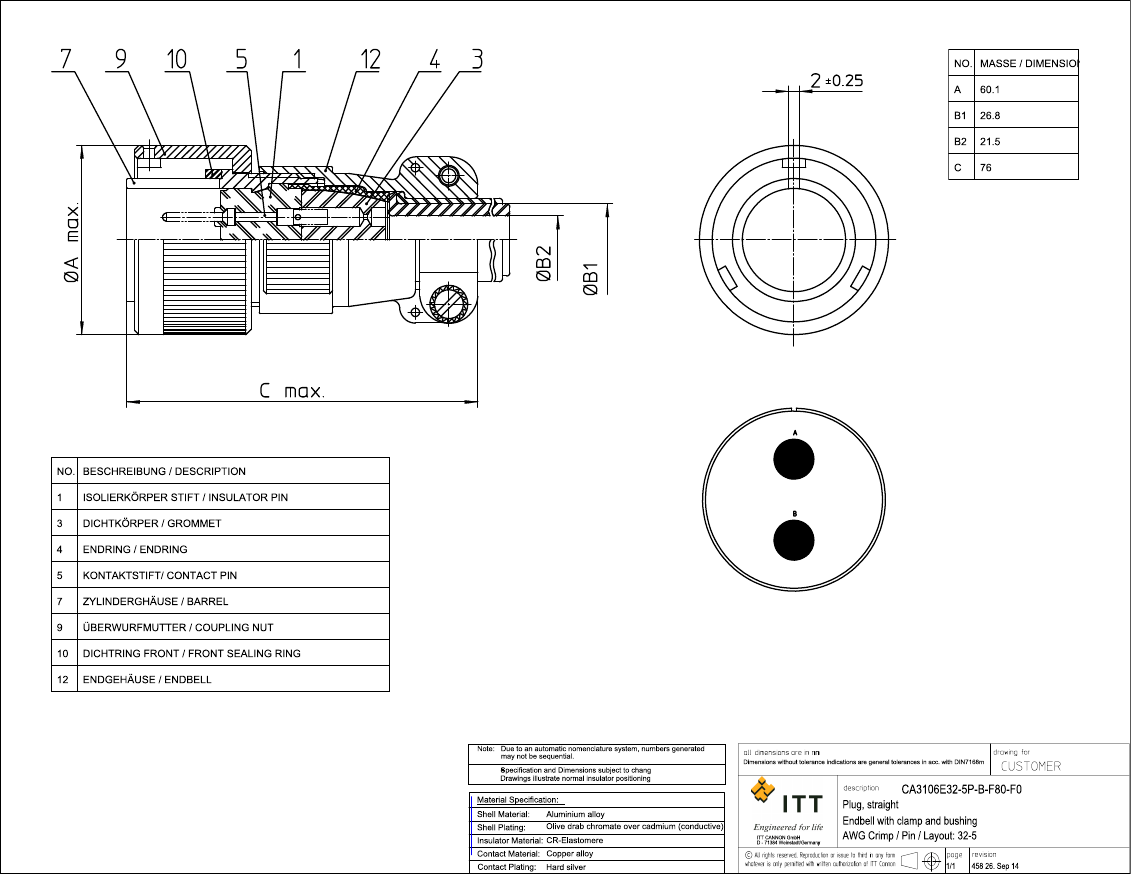Click 'Plug, straight' description text
The height and width of the screenshot is (874, 1131).
click(871, 805)
